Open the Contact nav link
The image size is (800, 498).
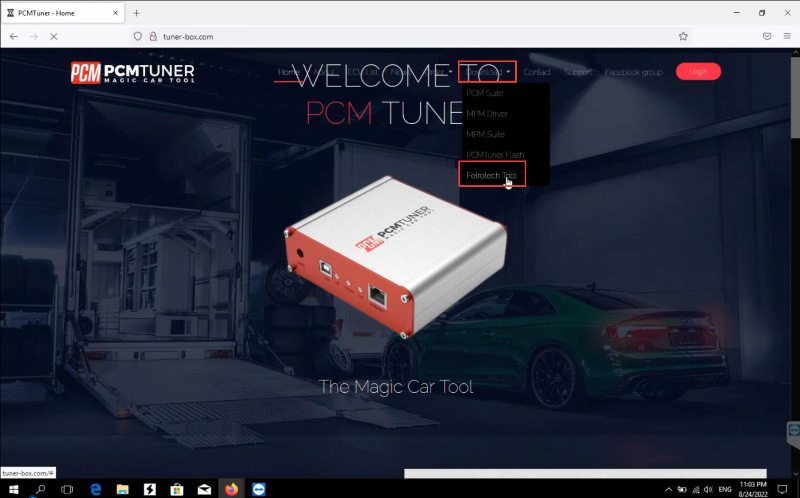pos(537,72)
